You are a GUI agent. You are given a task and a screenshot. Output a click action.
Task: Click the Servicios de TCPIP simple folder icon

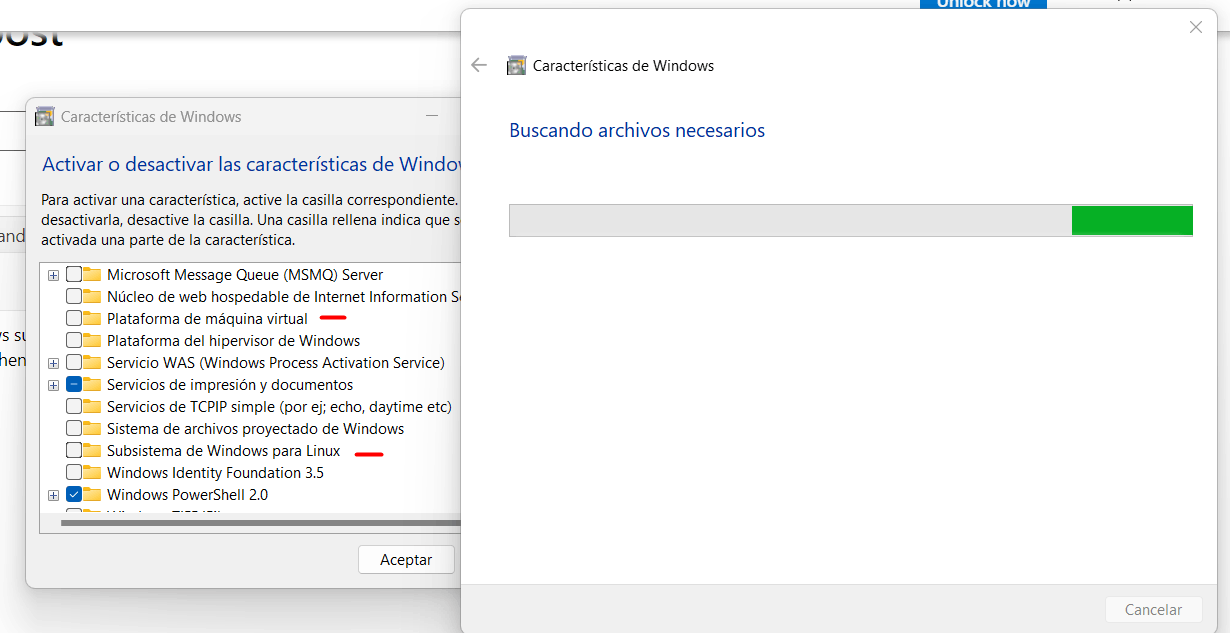click(x=93, y=407)
